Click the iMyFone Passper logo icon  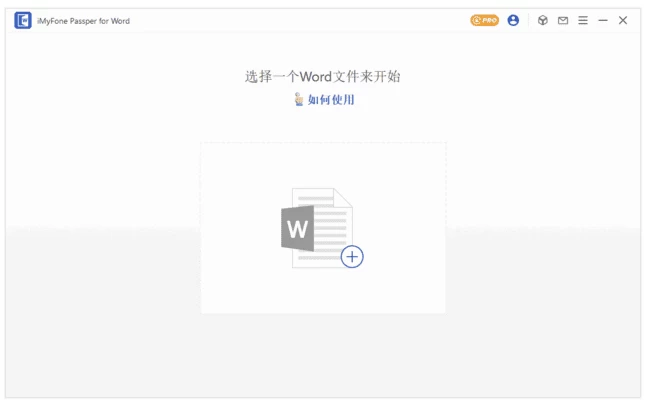point(22,20)
